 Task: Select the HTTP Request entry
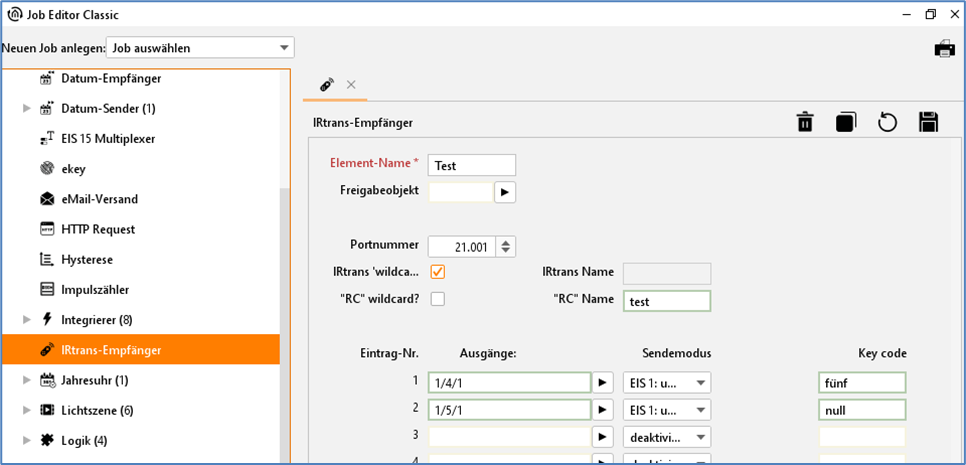(x=97, y=229)
